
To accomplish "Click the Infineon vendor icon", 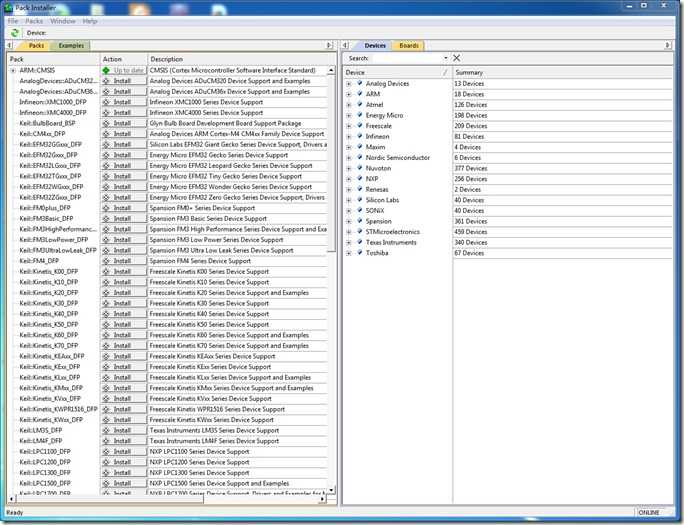I will (x=360, y=136).
